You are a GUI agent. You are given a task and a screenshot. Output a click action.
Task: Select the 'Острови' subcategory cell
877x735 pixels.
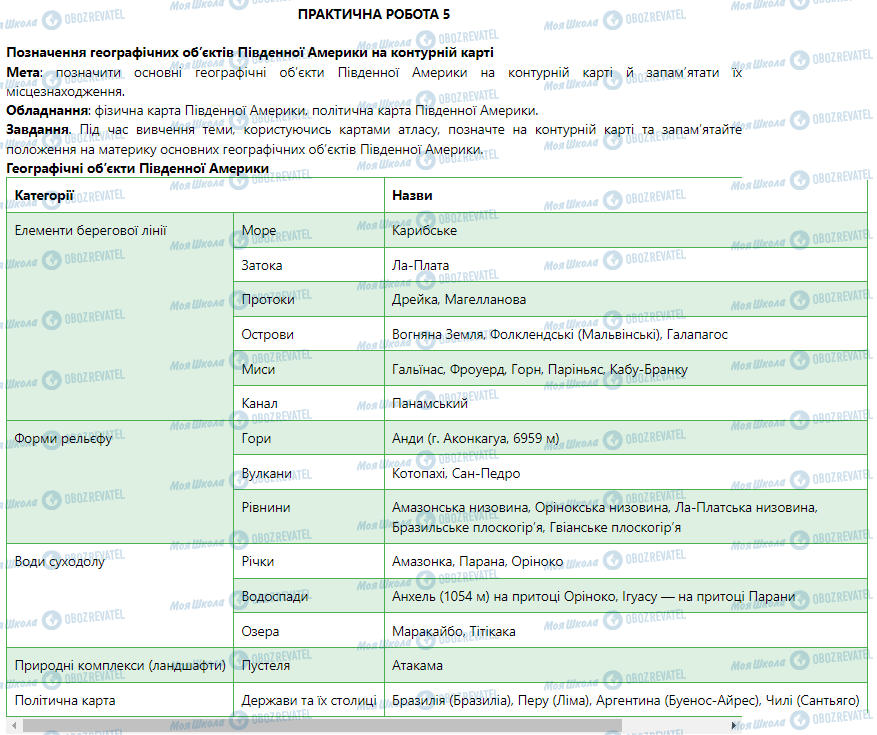click(x=268, y=335)
